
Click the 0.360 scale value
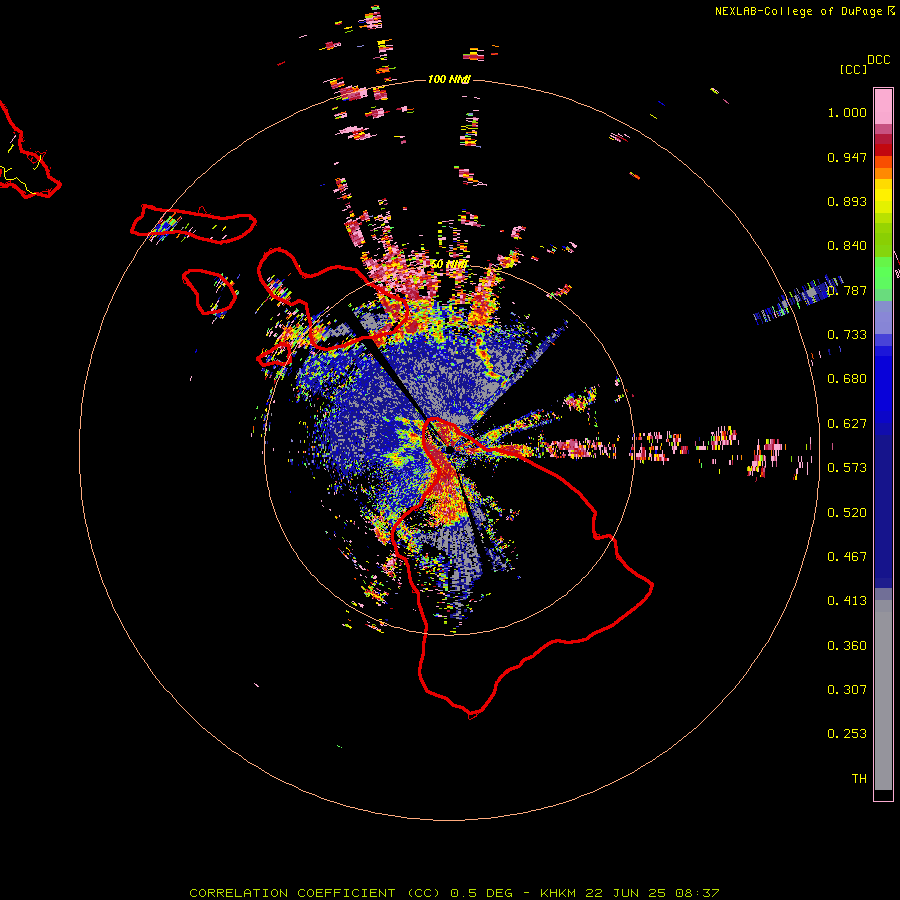pyautogui.click(x=847, y=646)
